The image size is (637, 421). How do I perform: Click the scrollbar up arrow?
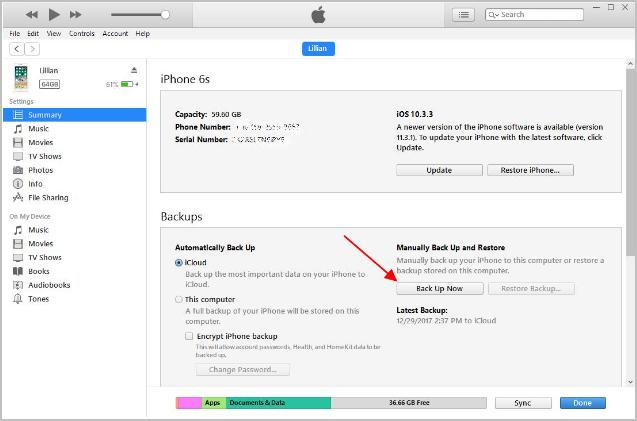coord(630,64)
